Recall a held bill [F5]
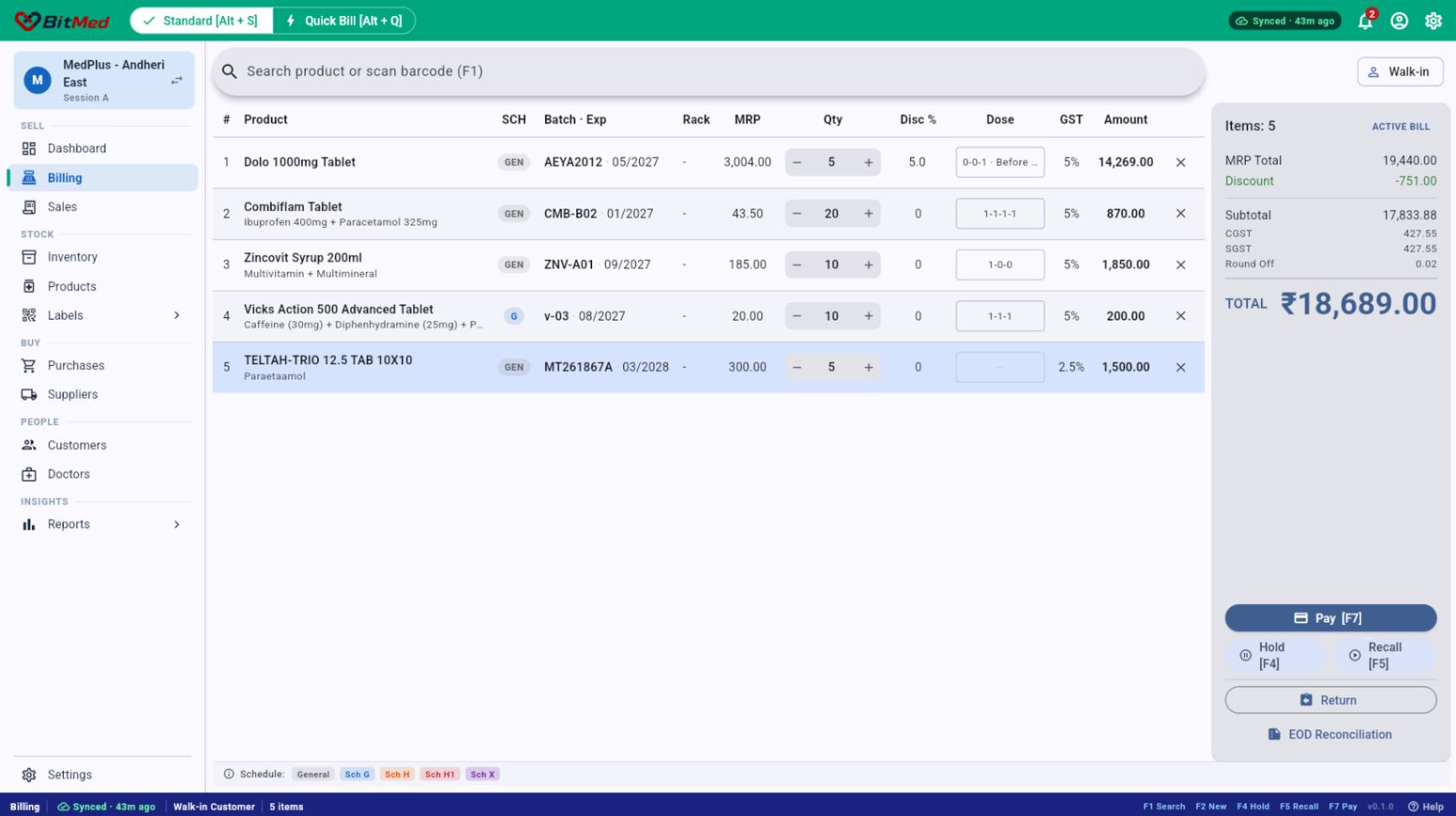 point(1385,655)
